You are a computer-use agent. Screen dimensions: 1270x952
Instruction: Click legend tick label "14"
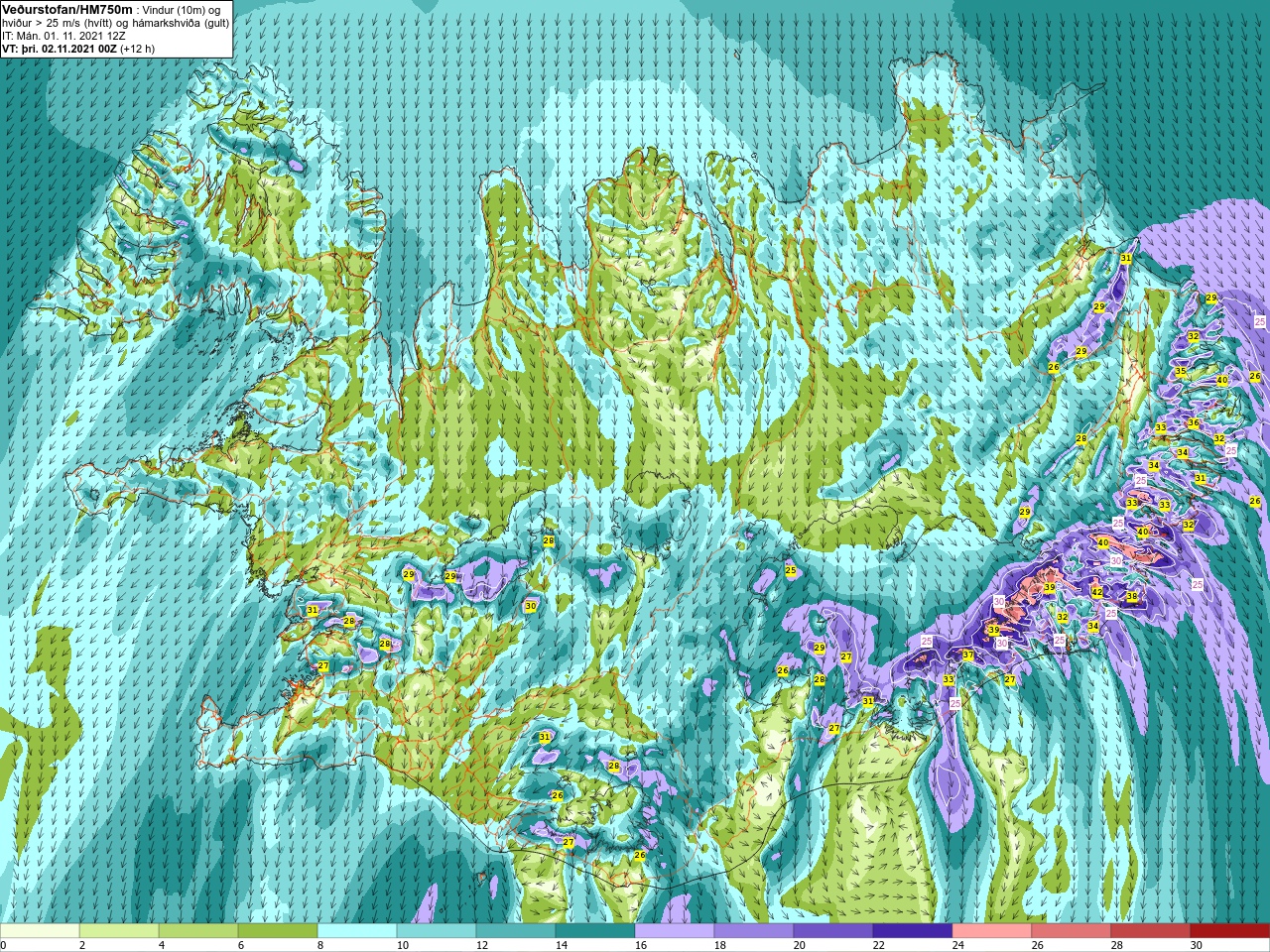click(x=562, y=945)
